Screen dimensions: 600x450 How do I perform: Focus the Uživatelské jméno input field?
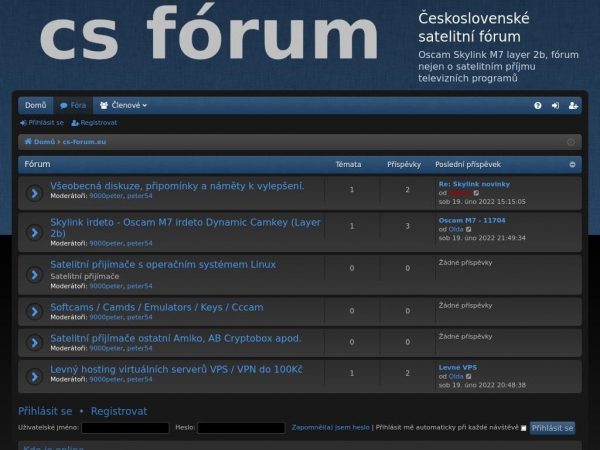point(125,428)
